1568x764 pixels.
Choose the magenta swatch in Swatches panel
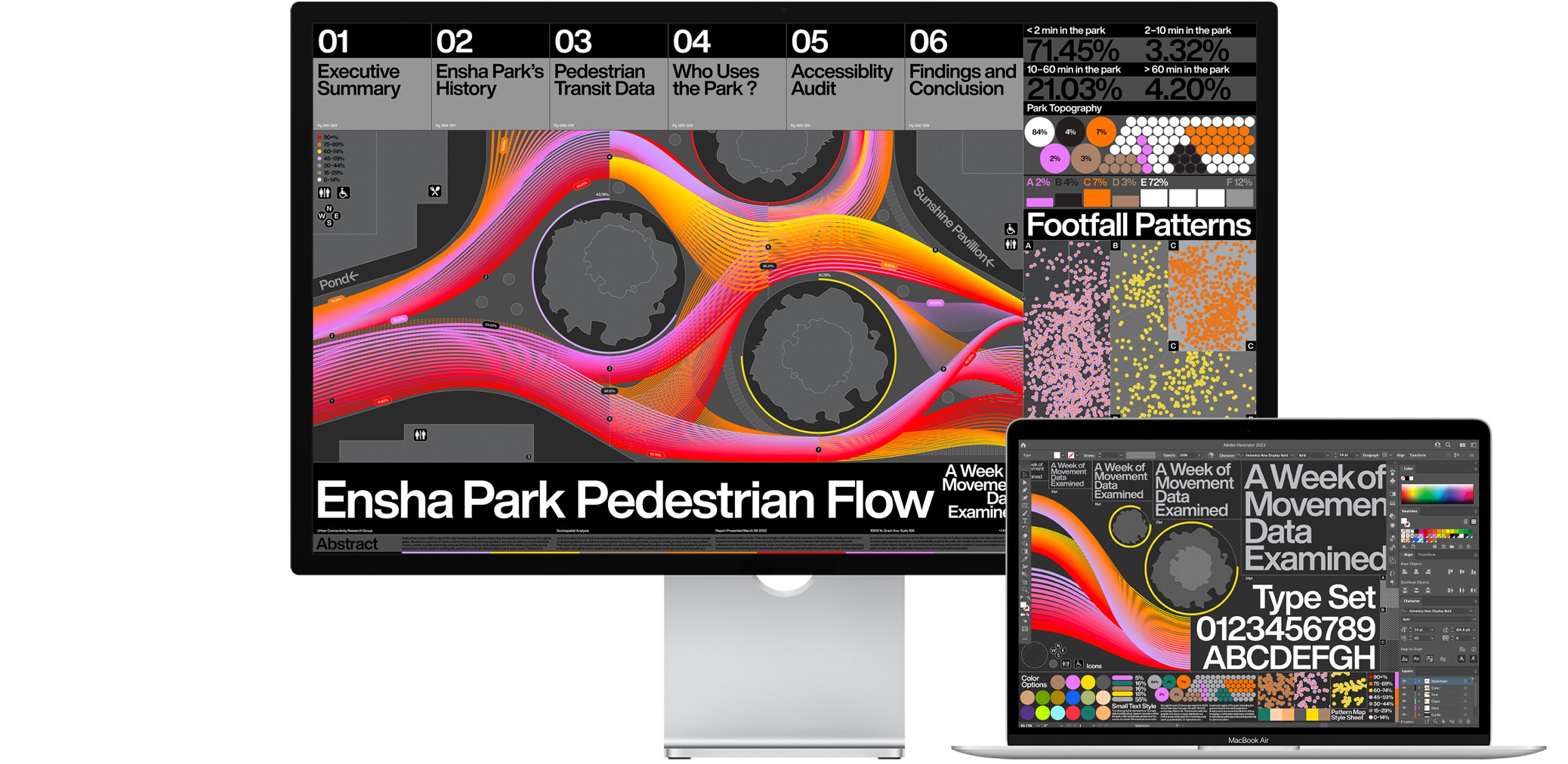point(1421,531)
